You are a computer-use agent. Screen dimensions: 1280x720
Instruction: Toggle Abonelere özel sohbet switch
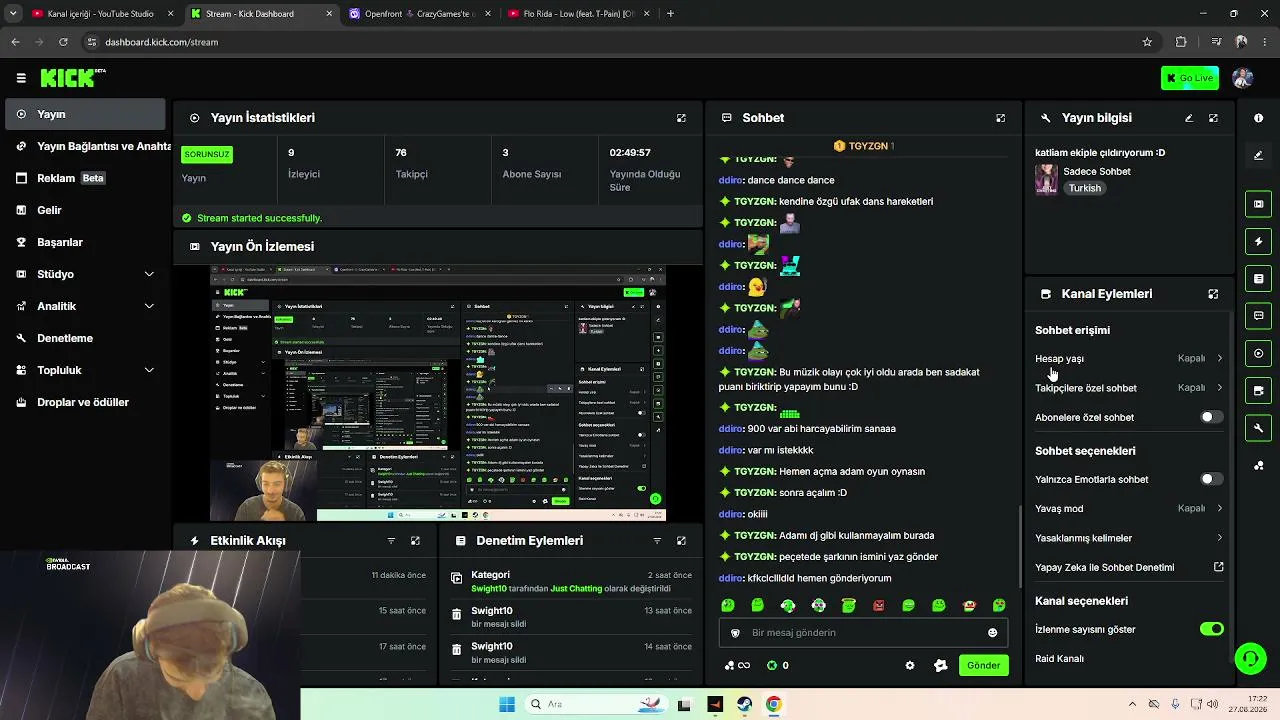[x=1211, y=417]
